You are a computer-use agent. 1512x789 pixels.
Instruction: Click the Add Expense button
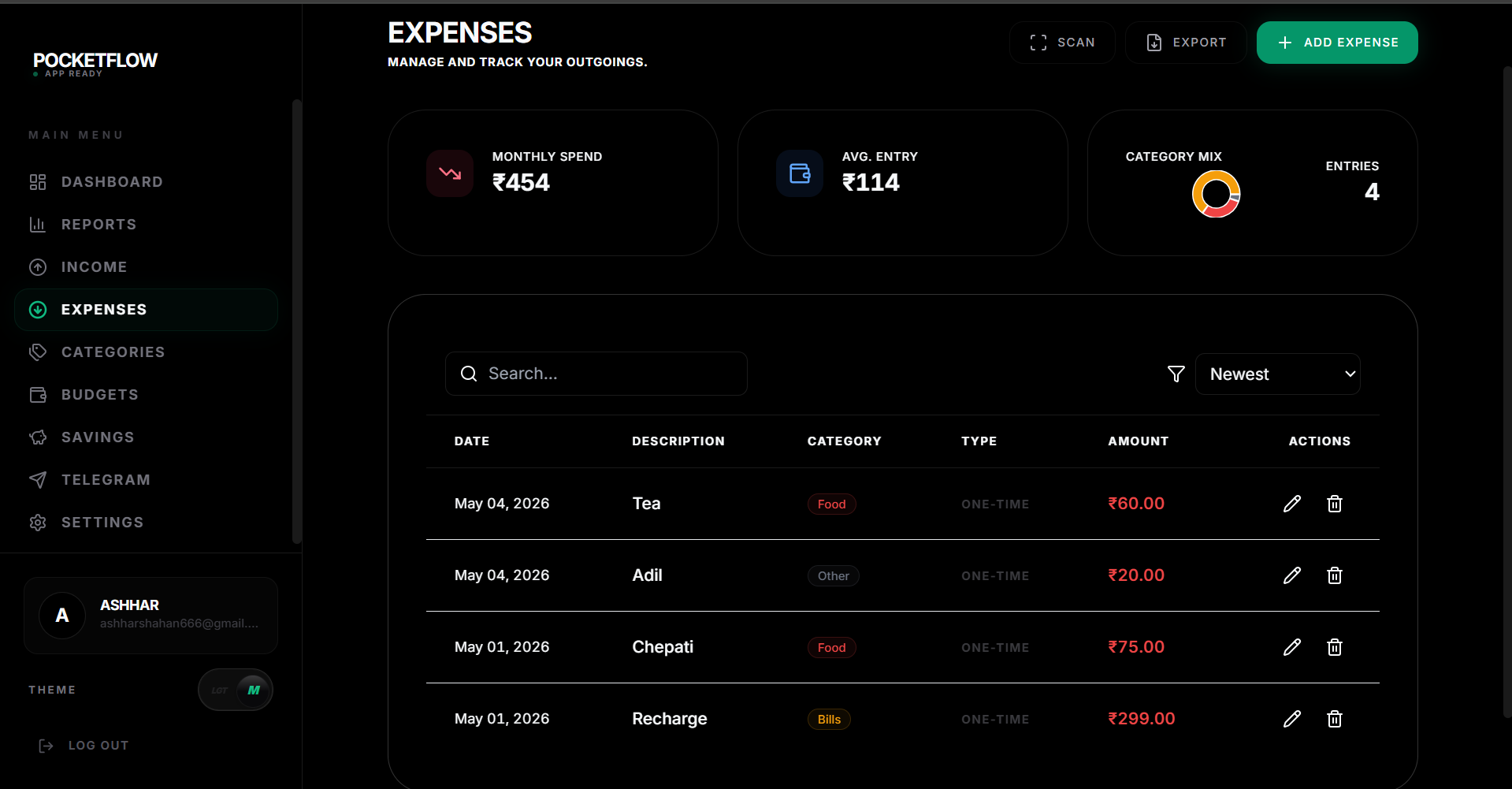pyautogui.click(x=1337, y=43)
